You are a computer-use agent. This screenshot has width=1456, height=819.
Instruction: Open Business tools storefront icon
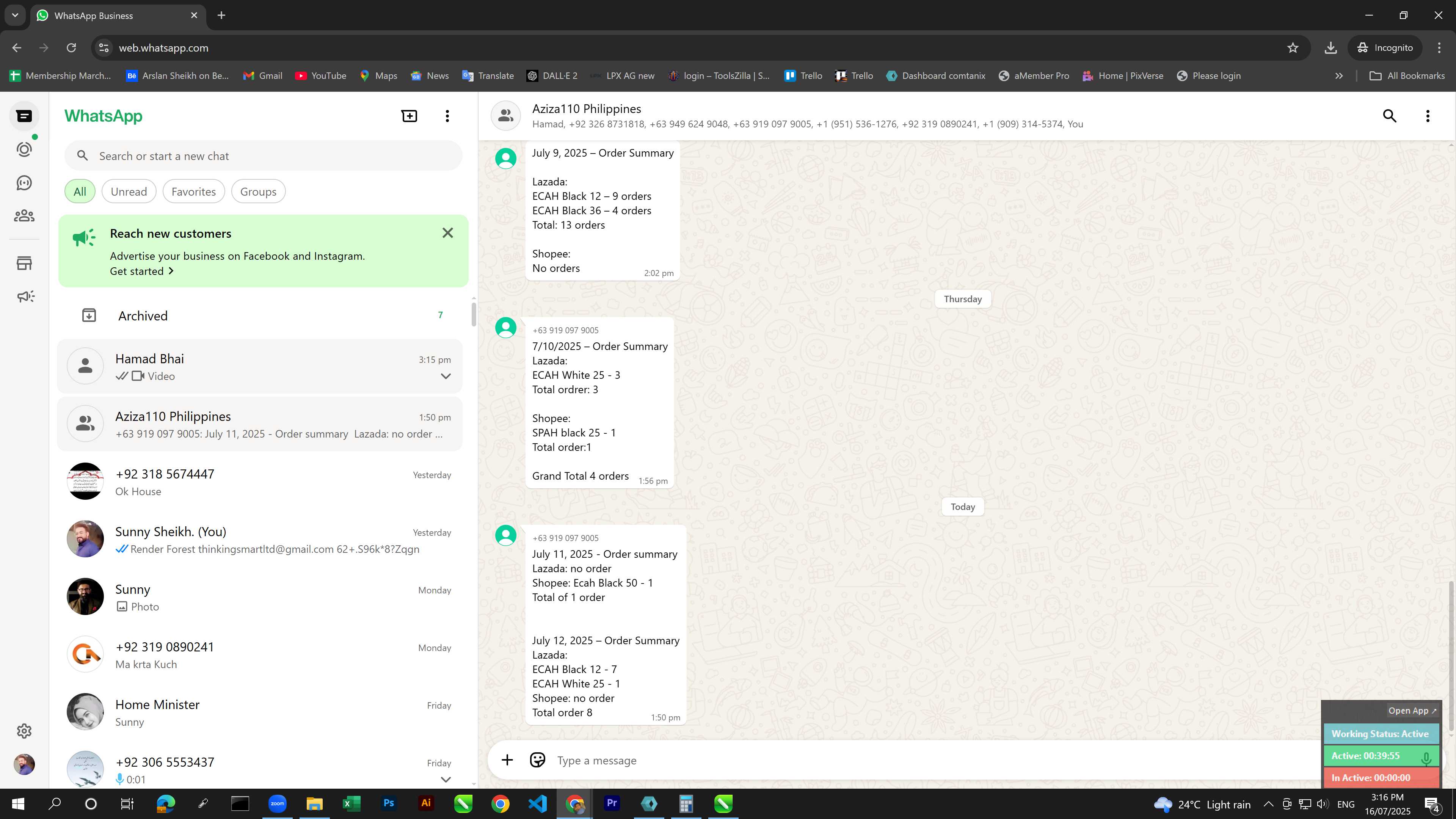pos(24,263)
